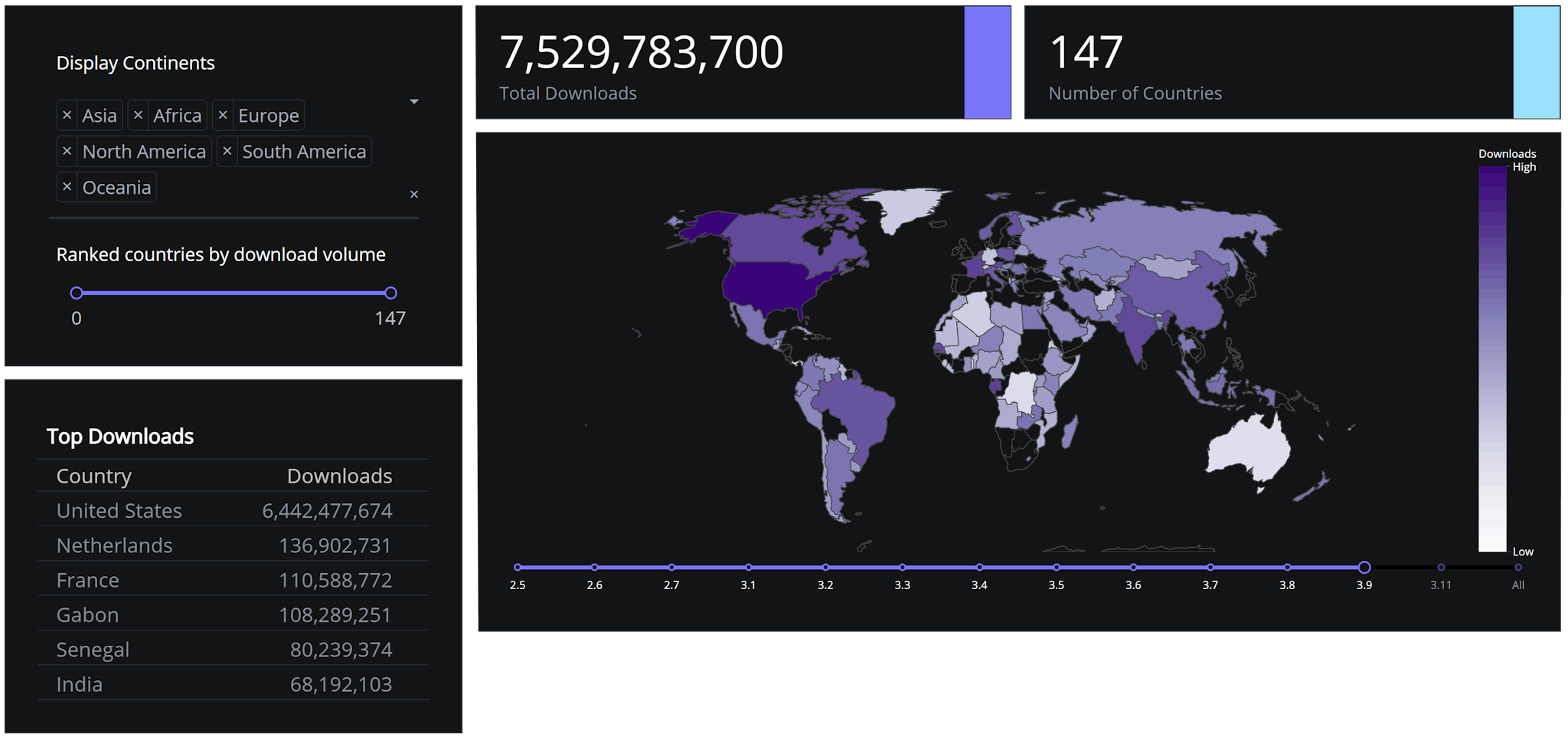Remove the Africa continent chip
1568x740 pixels.
pyautogui.click(x=139, y=115)
